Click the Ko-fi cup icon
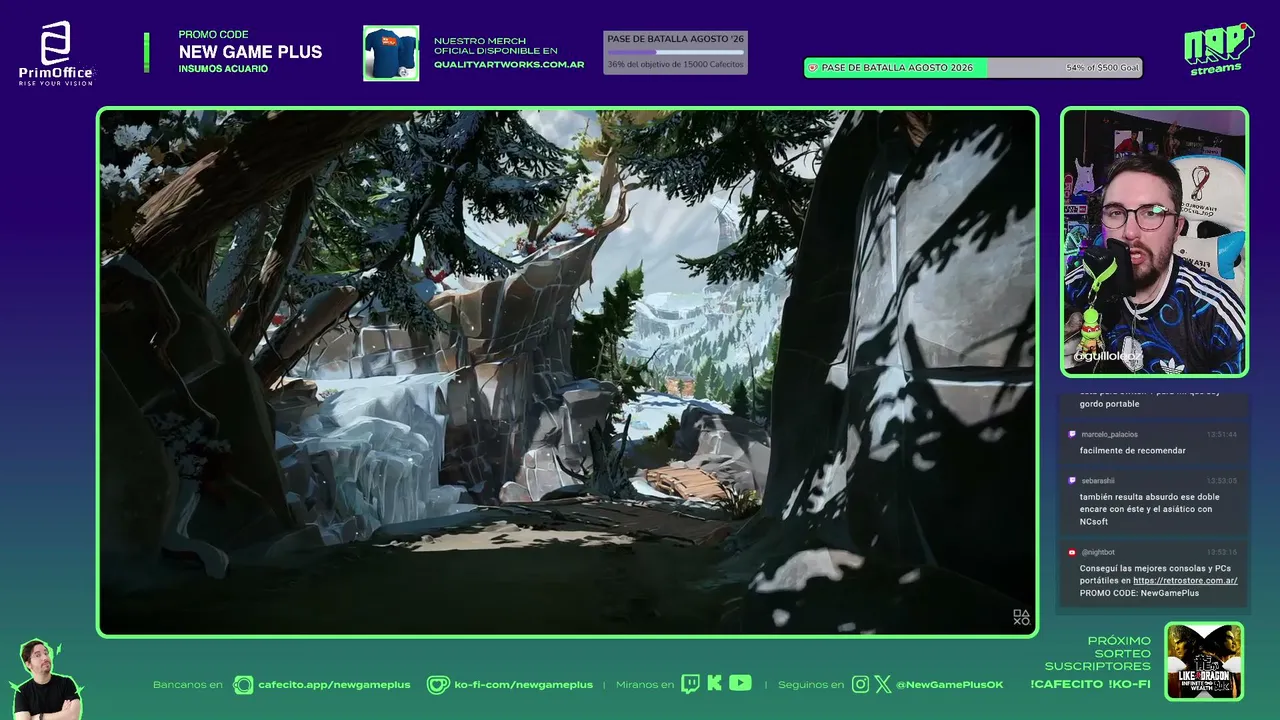Image resolution: width=1280 pixels, height=720 pixels. click(438, 685)
